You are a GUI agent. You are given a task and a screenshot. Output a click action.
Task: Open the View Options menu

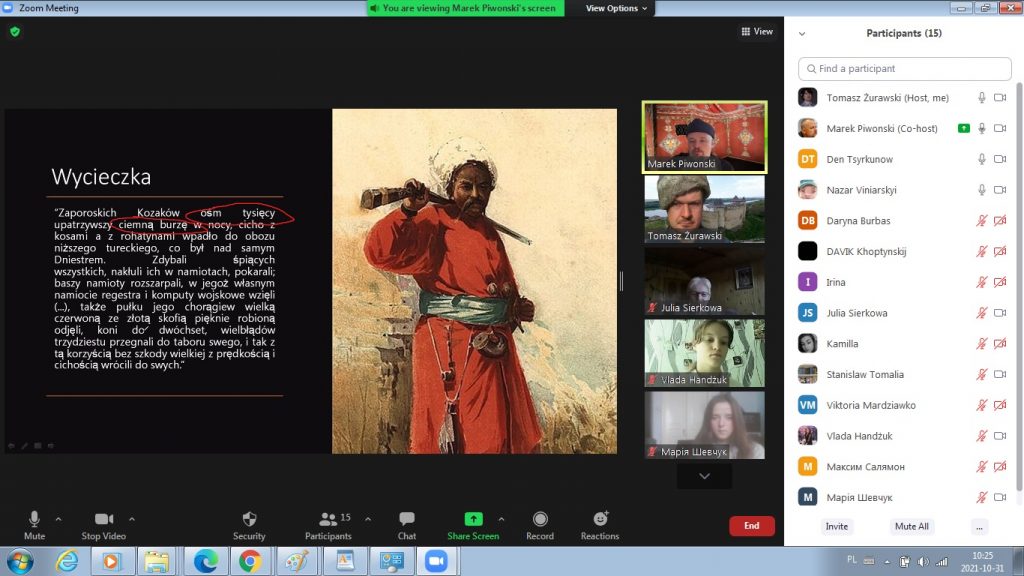coord(616,8)
